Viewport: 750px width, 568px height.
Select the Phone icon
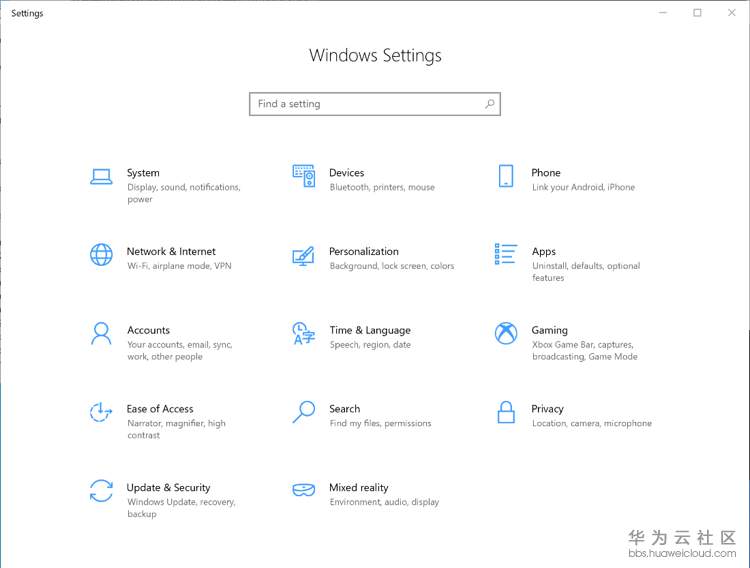click(x=506, y=176)
